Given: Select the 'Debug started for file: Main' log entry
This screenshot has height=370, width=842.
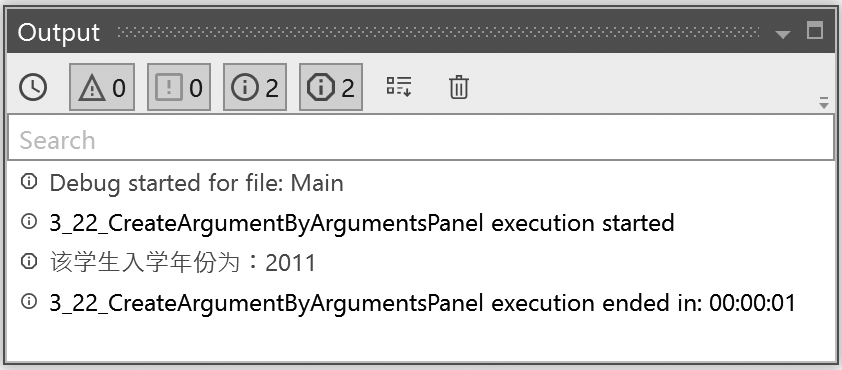Looking at the screenshot, I should [x=421, y=183].
